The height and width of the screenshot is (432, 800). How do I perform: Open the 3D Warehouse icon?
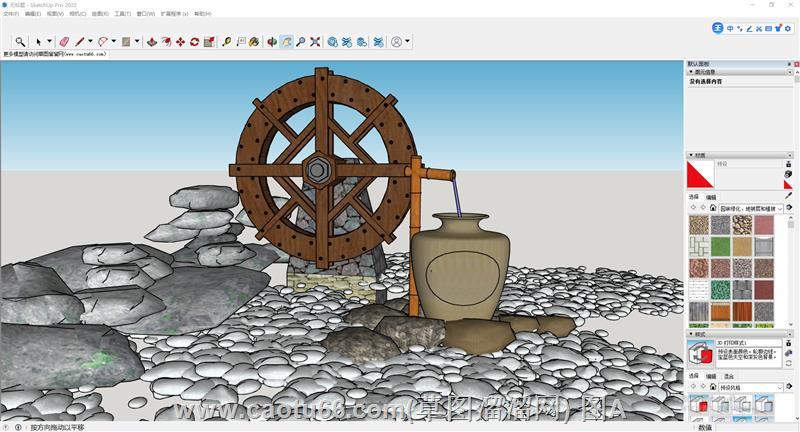pos(333,42)
